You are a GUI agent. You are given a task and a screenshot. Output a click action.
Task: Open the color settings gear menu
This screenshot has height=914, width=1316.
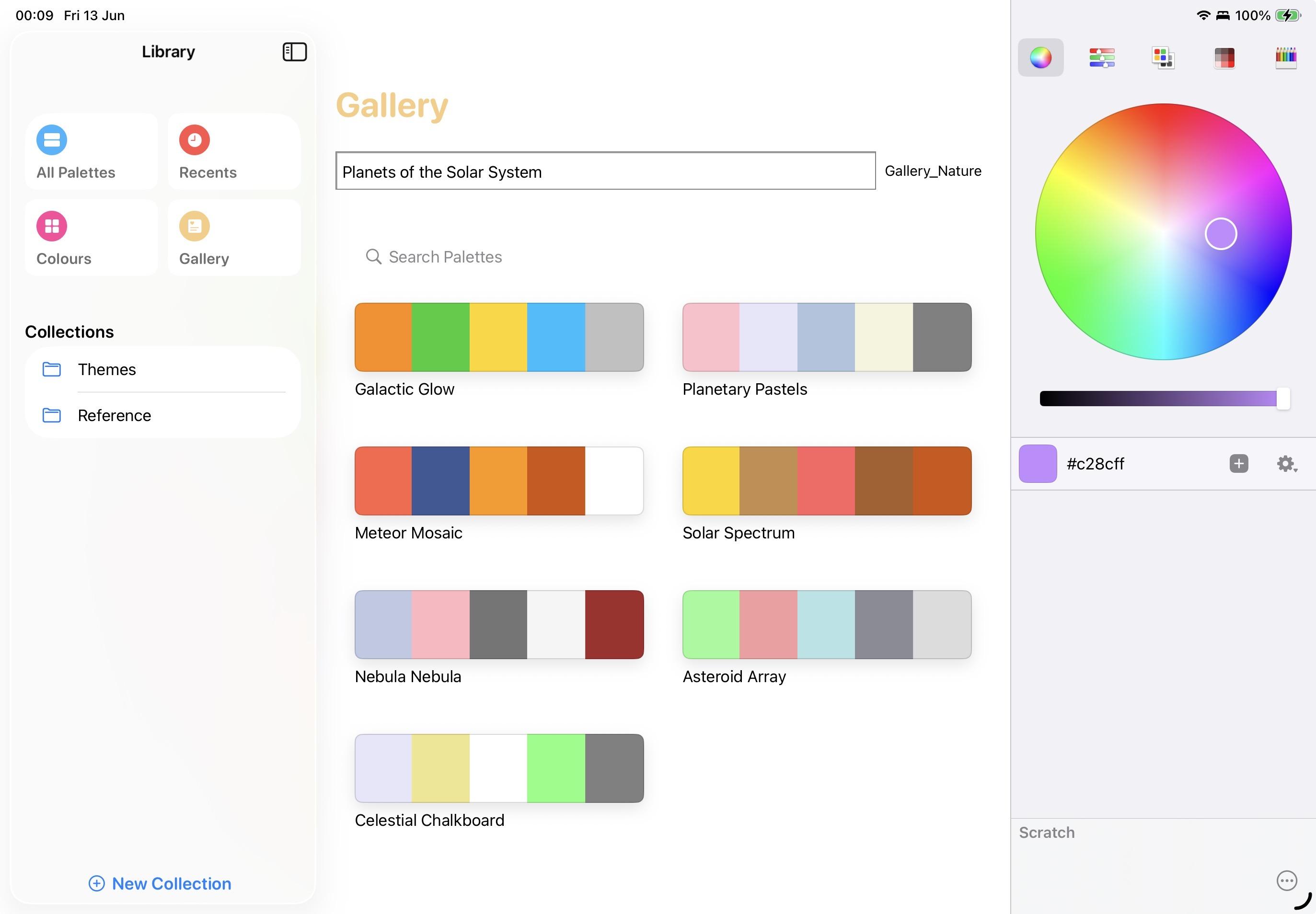(x=1287, y=464)
